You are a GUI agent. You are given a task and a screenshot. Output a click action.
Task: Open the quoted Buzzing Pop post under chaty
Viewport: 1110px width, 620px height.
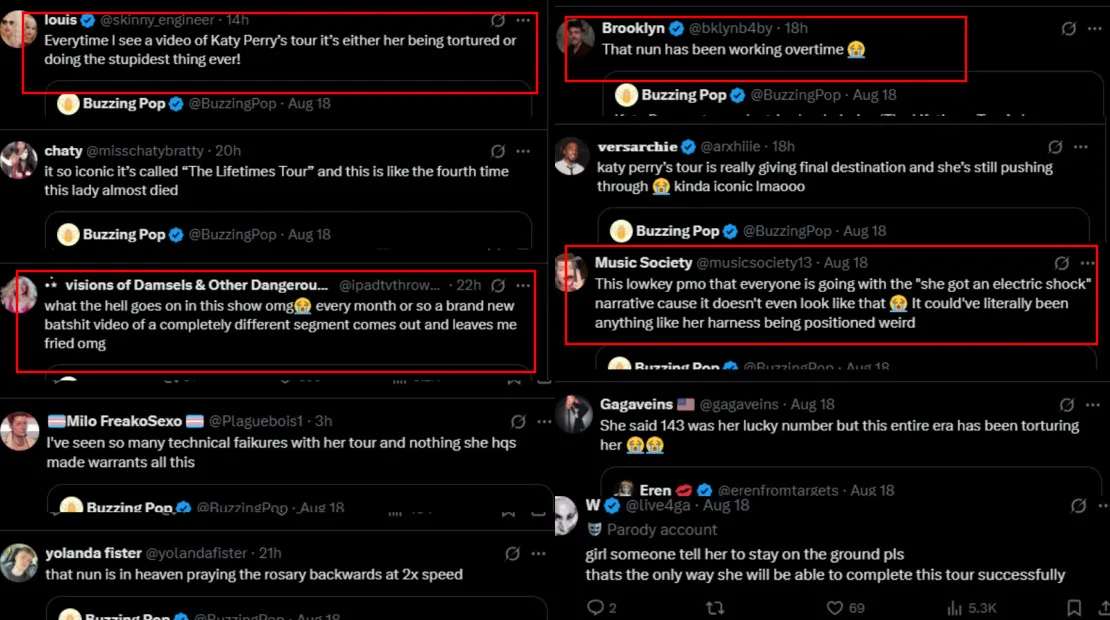click(290, 234)
